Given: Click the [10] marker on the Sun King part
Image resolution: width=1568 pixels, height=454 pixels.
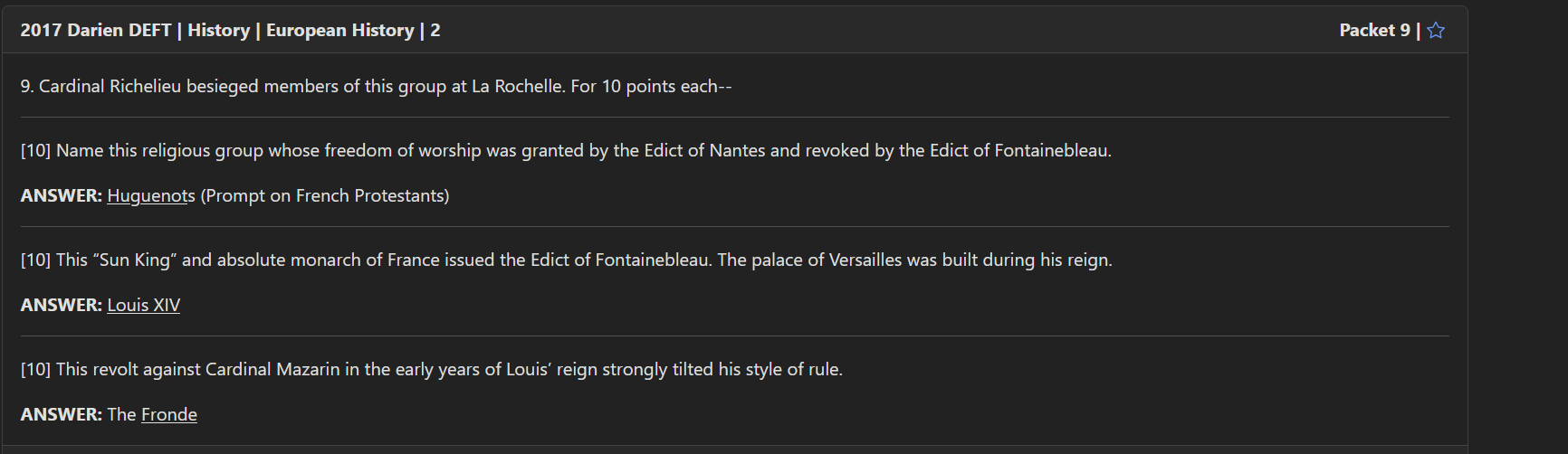Looking at the screenshot, I should 35,260.
